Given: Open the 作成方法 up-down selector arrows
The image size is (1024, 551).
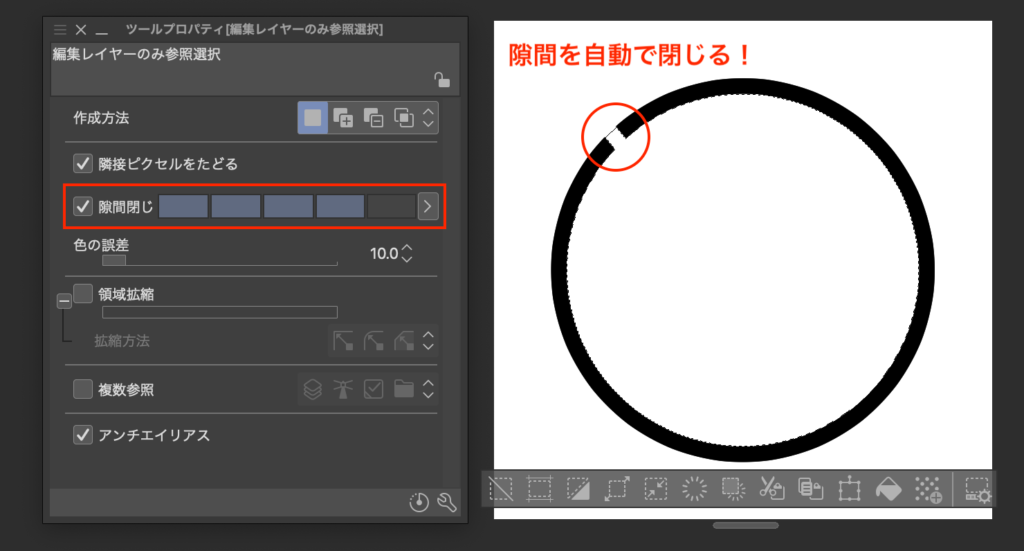Looking at the screenshot, I should click(428, 118).
